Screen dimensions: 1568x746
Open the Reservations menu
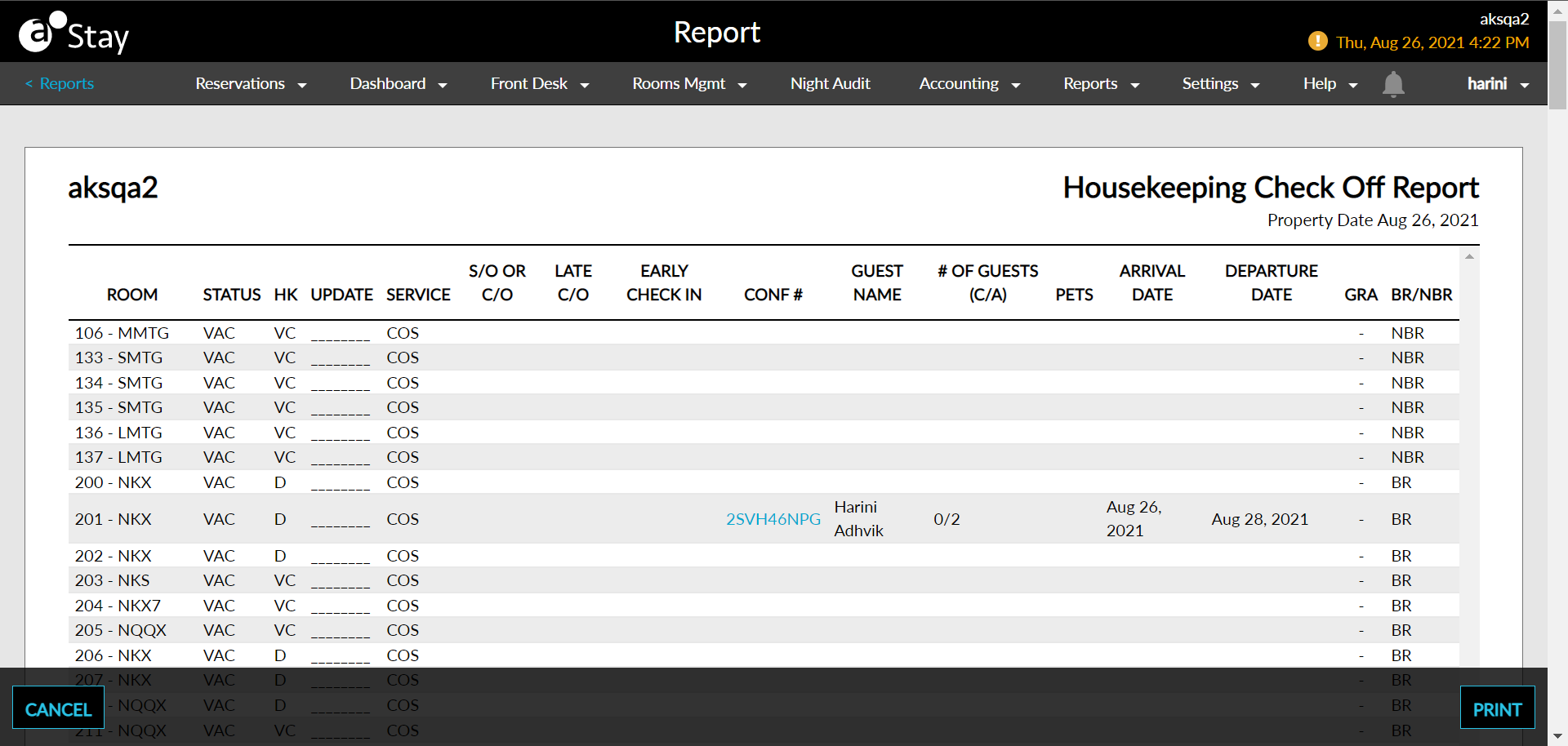coord(251,83)
